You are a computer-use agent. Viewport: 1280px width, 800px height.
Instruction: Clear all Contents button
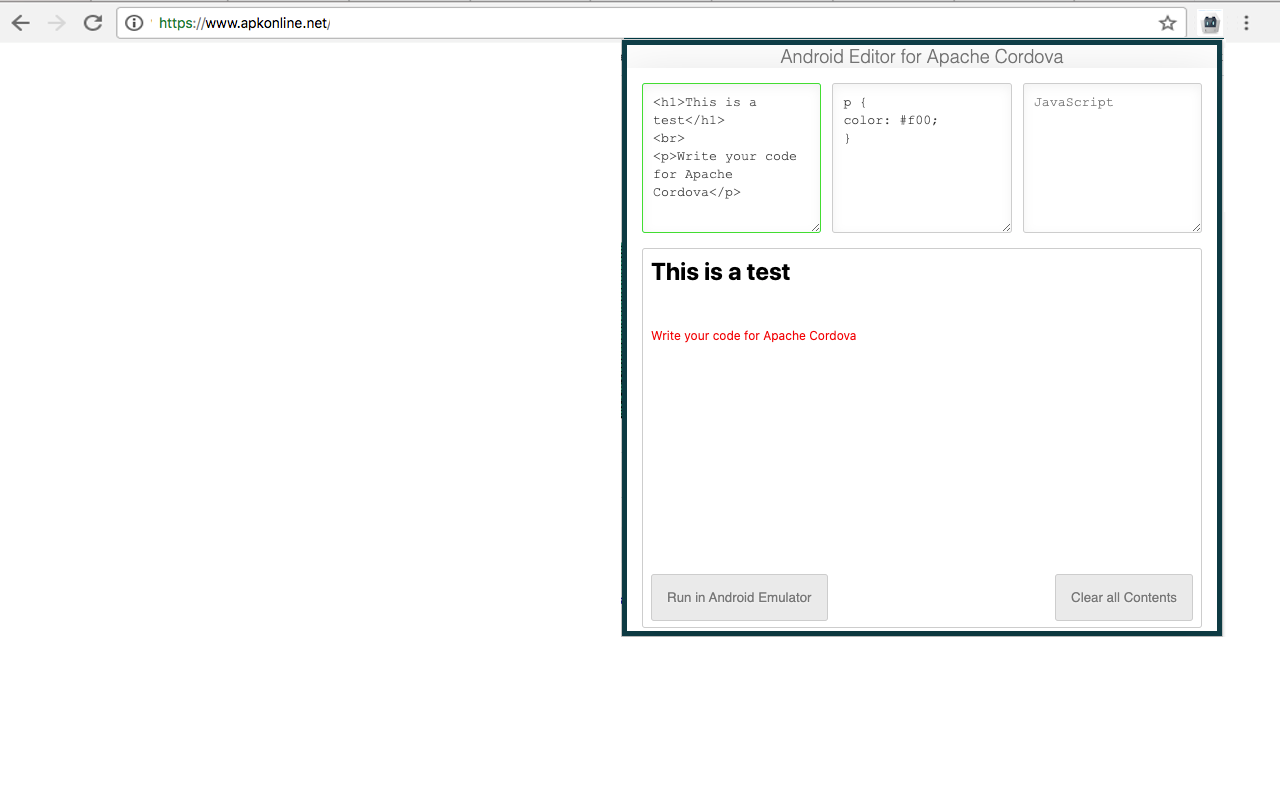pyautogui.click(x=1124, y=597)
